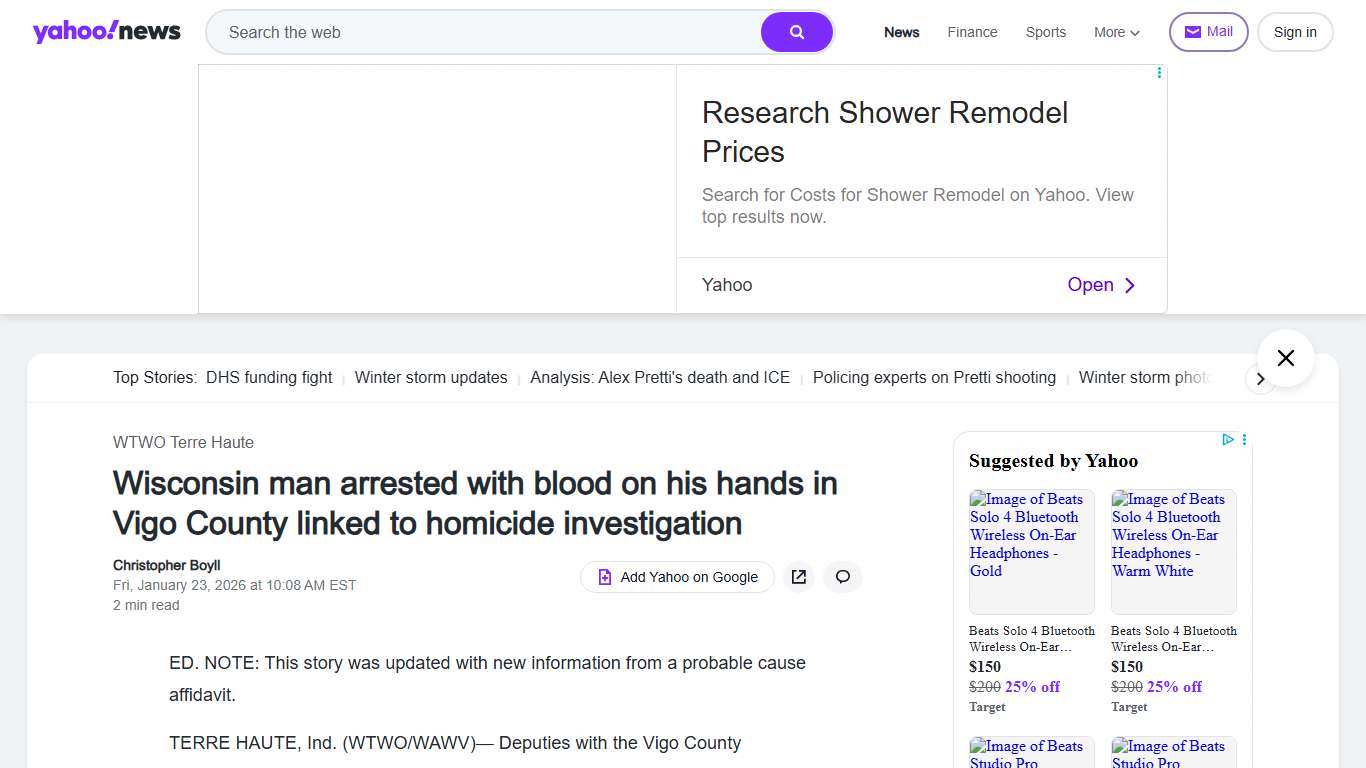Click the purple search magnifier button

click(x=796, y=32)
